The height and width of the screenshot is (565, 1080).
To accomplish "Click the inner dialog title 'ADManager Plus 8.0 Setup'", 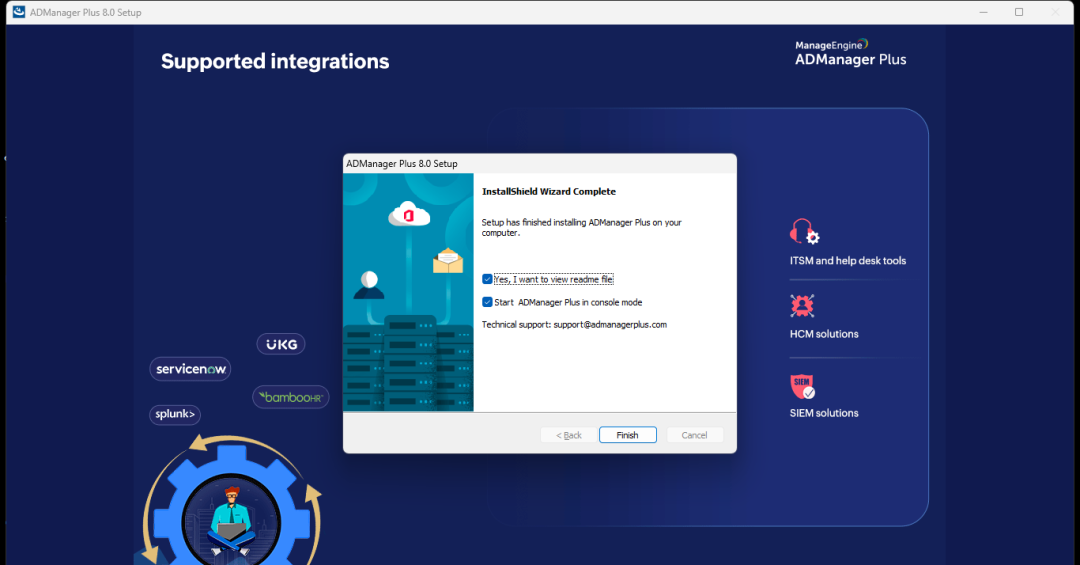I will click(402, 164).
